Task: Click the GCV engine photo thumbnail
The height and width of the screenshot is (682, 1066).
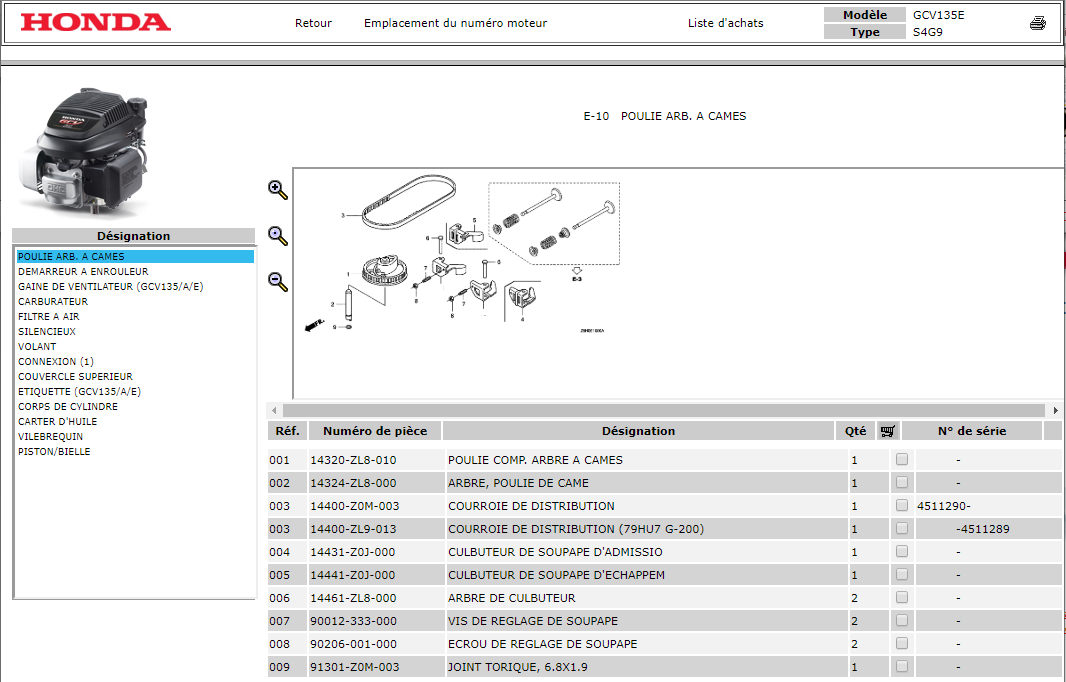Action: pyautogui.click(x=83, y=150)
